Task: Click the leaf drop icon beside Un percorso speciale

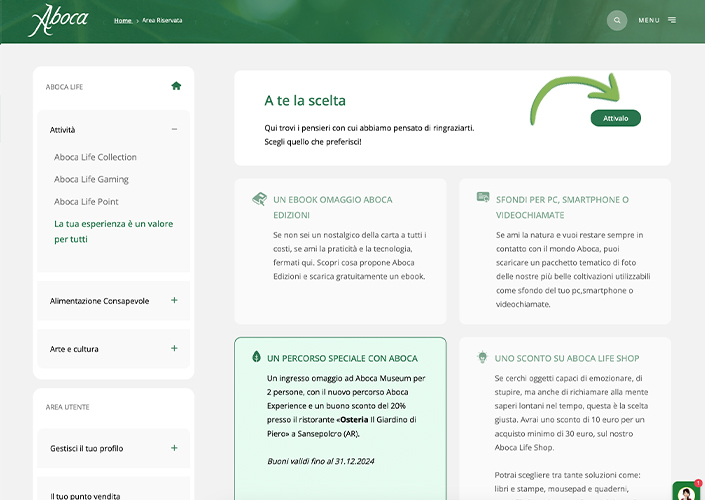Action: (256, 357)
